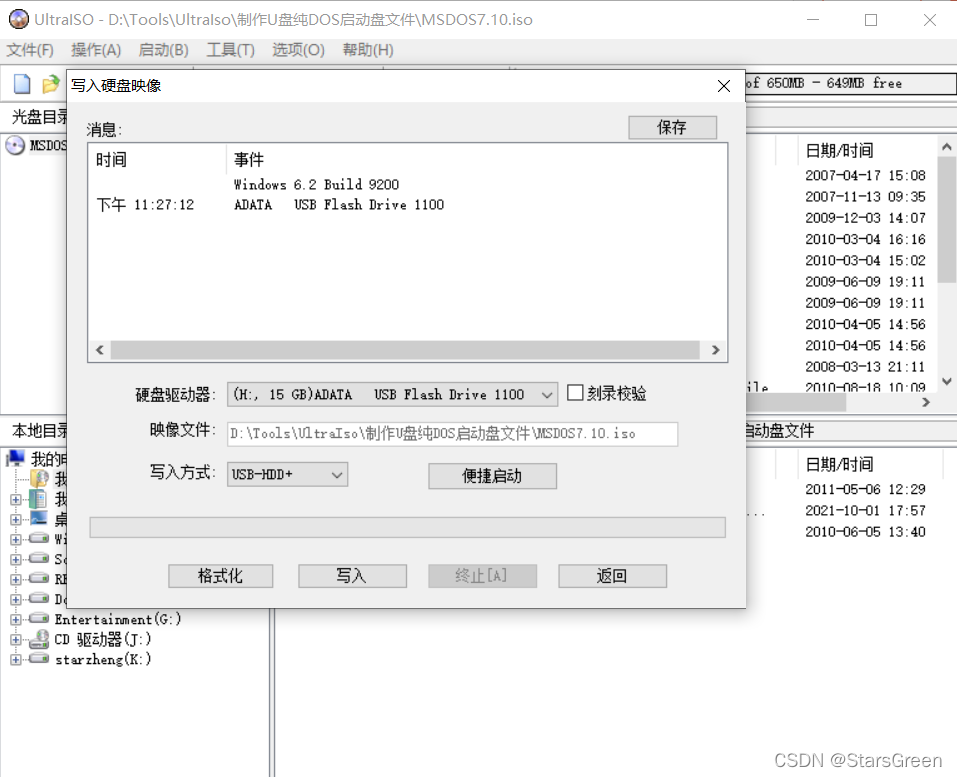Click the Open folder toolbar icon

tap(51, 84)
